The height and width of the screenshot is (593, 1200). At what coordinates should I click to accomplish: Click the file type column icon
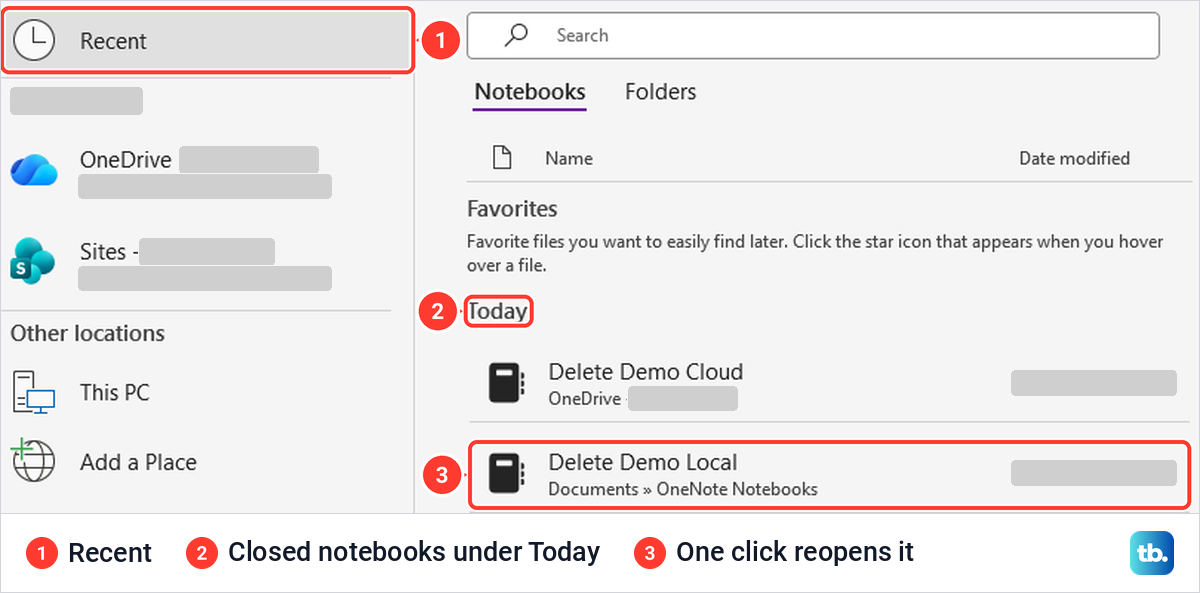point(502,158)
